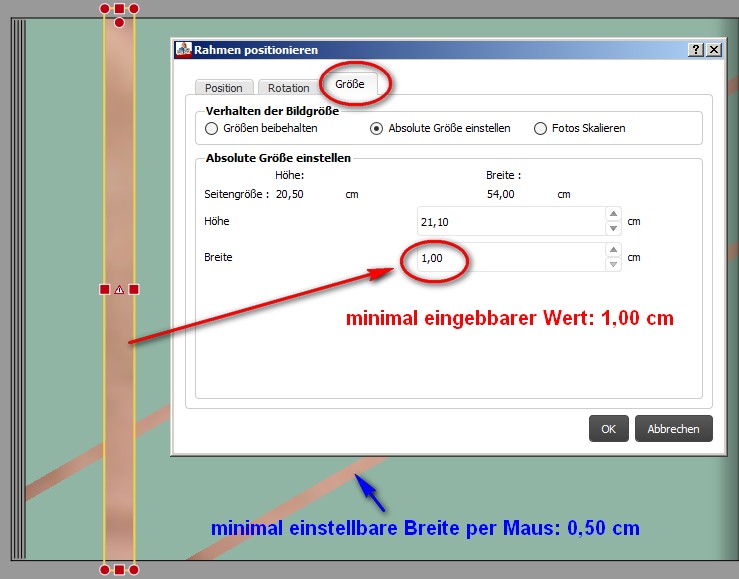Cancel with the Abbrechen button
Screen dimensions: 739x579
click(x=673, y=429)
